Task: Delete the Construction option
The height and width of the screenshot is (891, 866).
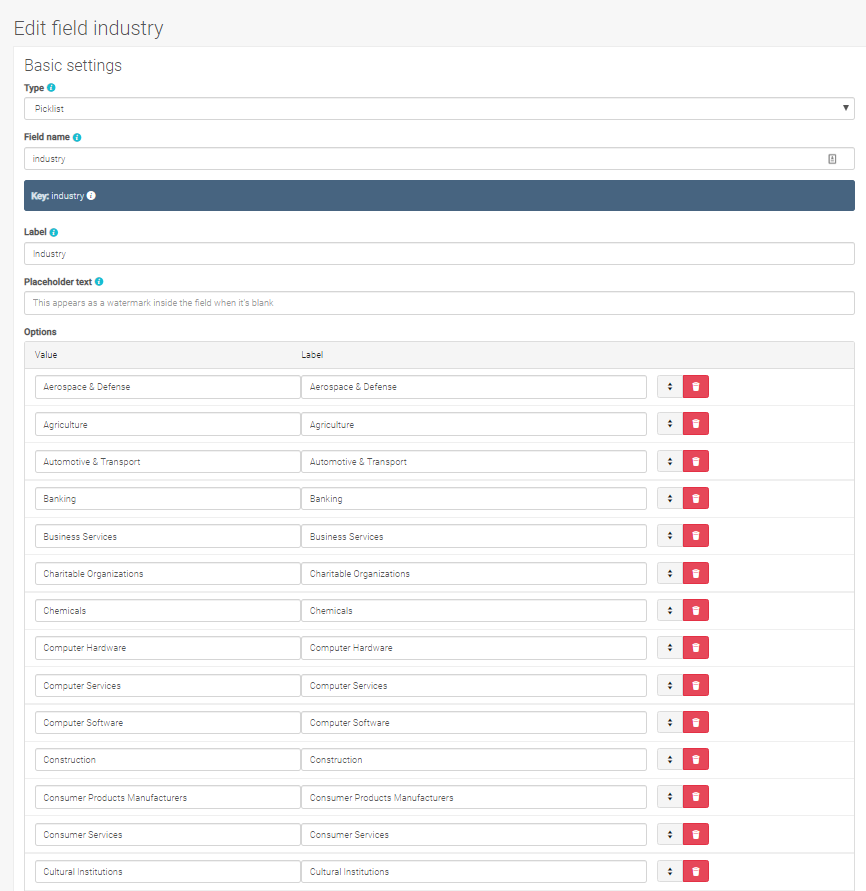Action: click(696, 760)
